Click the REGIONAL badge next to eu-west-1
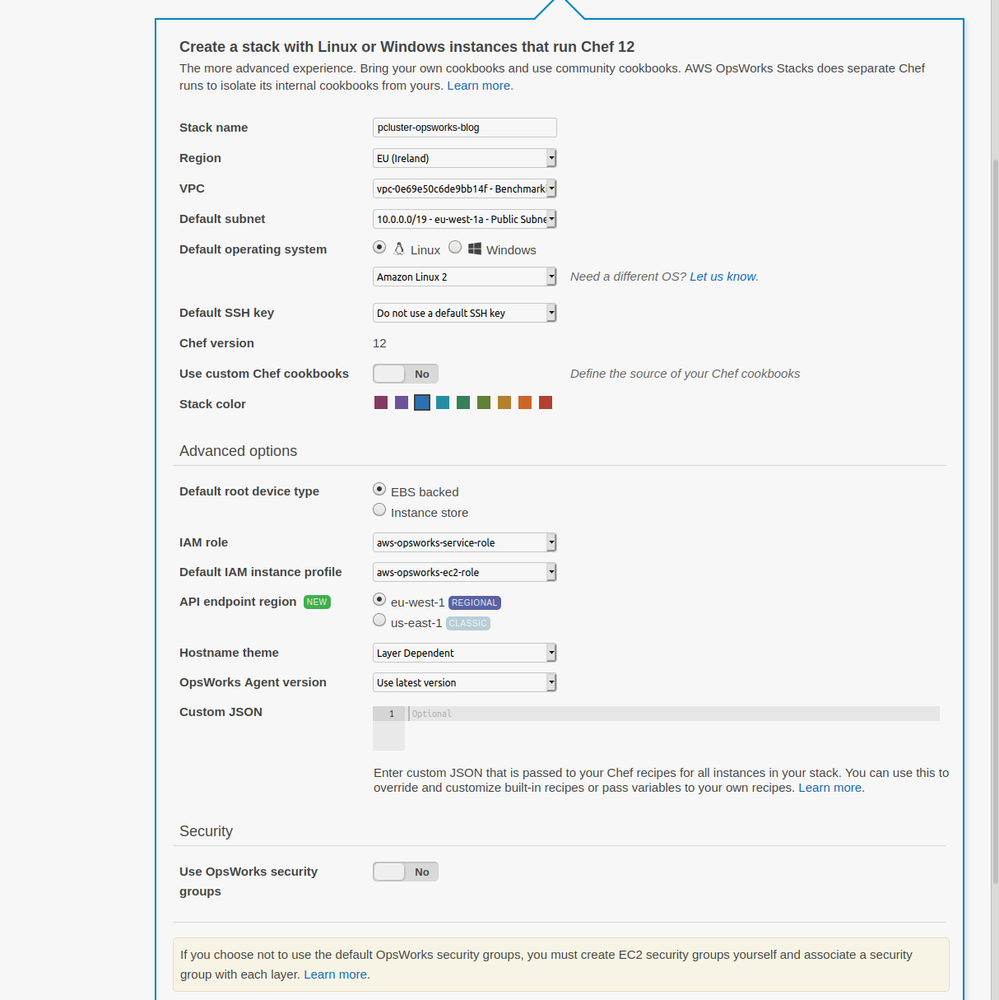The width and height of the screenshot is (999, 1000). tap(474, 602)
